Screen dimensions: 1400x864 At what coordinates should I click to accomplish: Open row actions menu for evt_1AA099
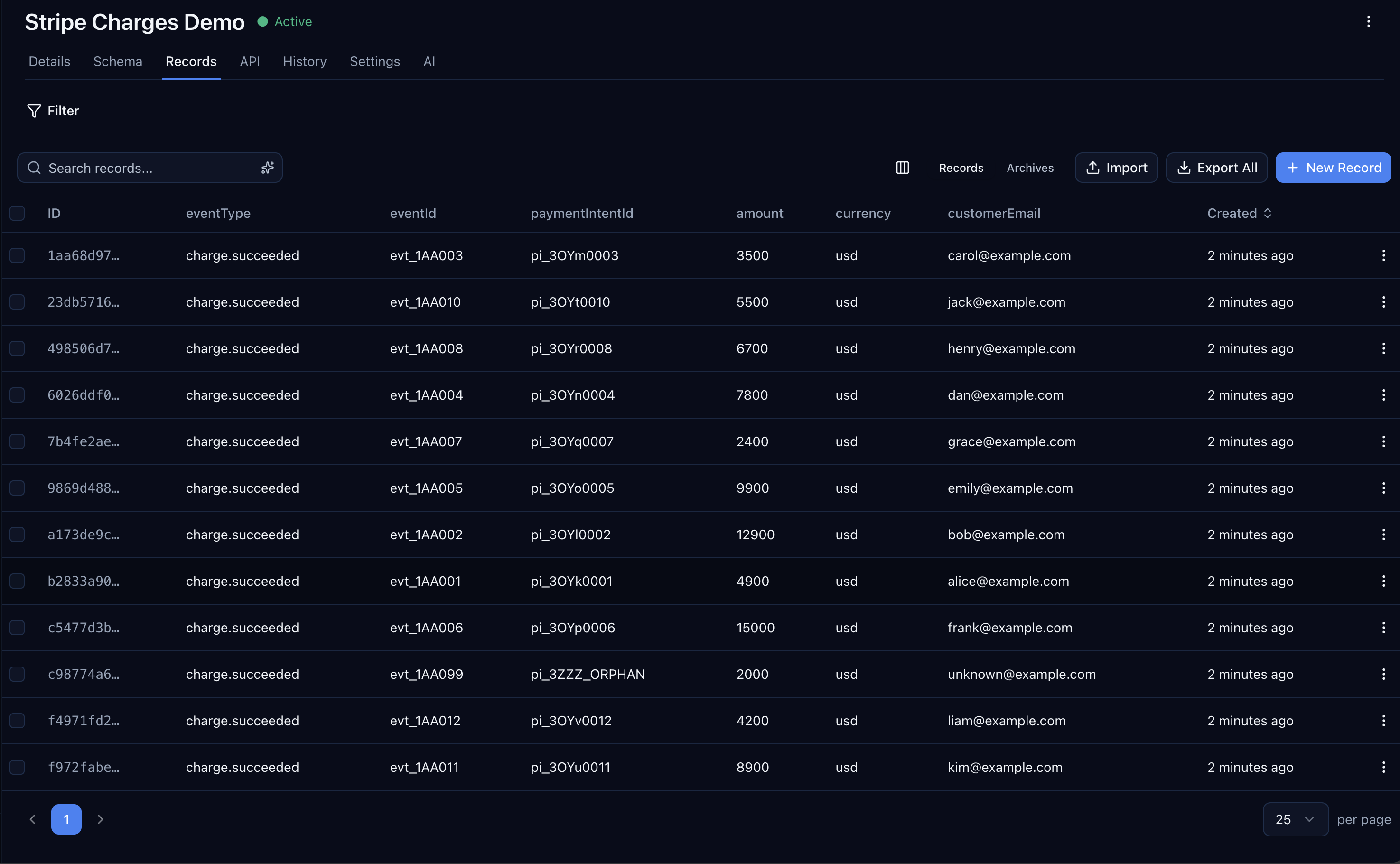coord(1383,674)
